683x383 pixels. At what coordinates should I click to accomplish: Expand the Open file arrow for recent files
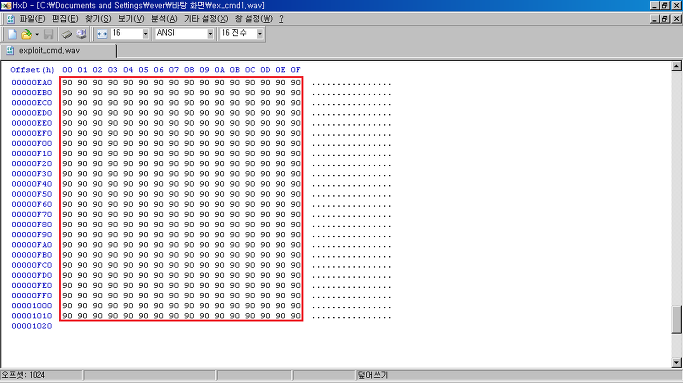(37, 34)
